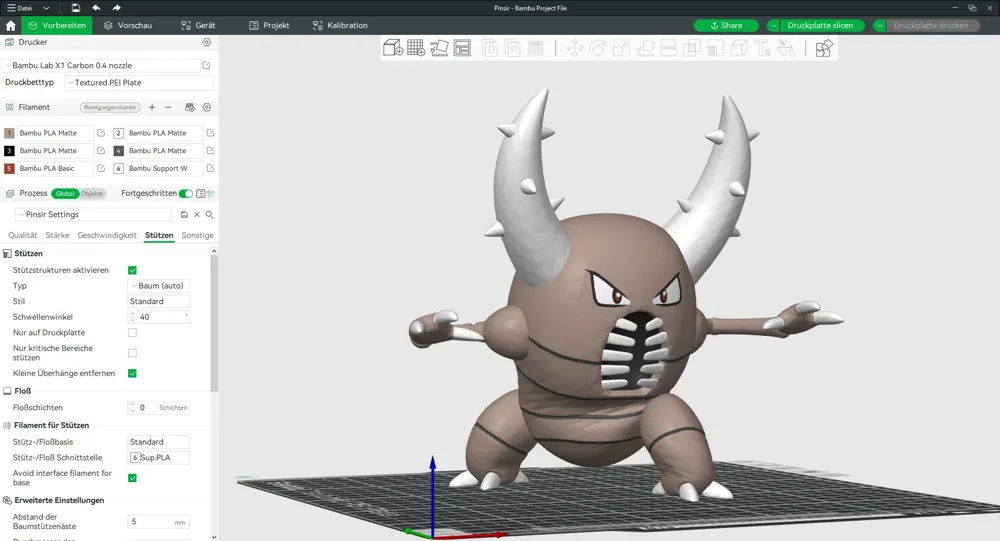Open the Stil Standard dropdown
The height and width of the screenshot is (541, 1000).
(x=159, y=301)
